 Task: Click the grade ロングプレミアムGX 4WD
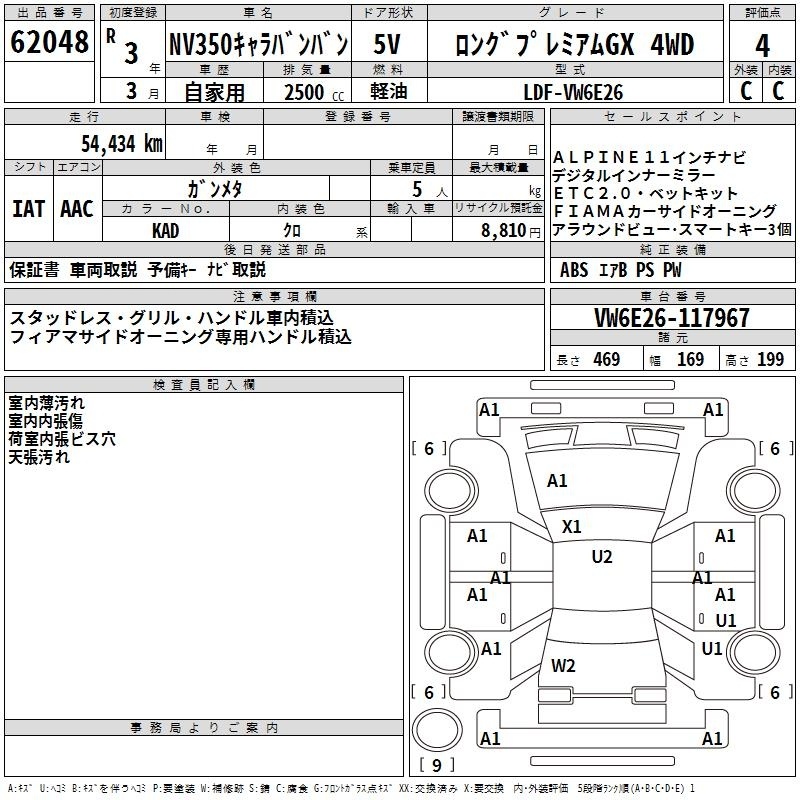point(573,45)
